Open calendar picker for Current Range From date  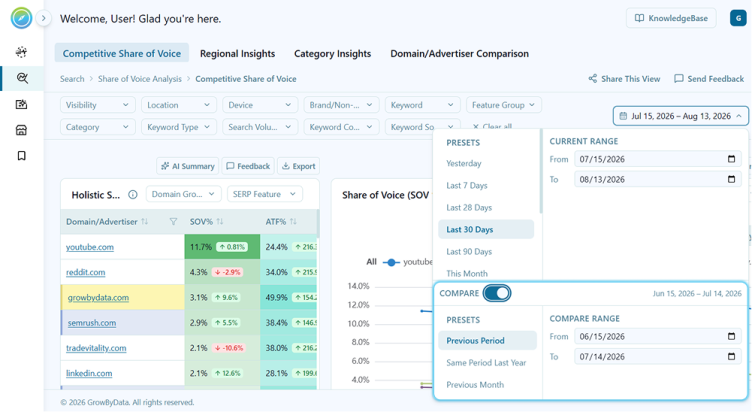coord(731,159)
